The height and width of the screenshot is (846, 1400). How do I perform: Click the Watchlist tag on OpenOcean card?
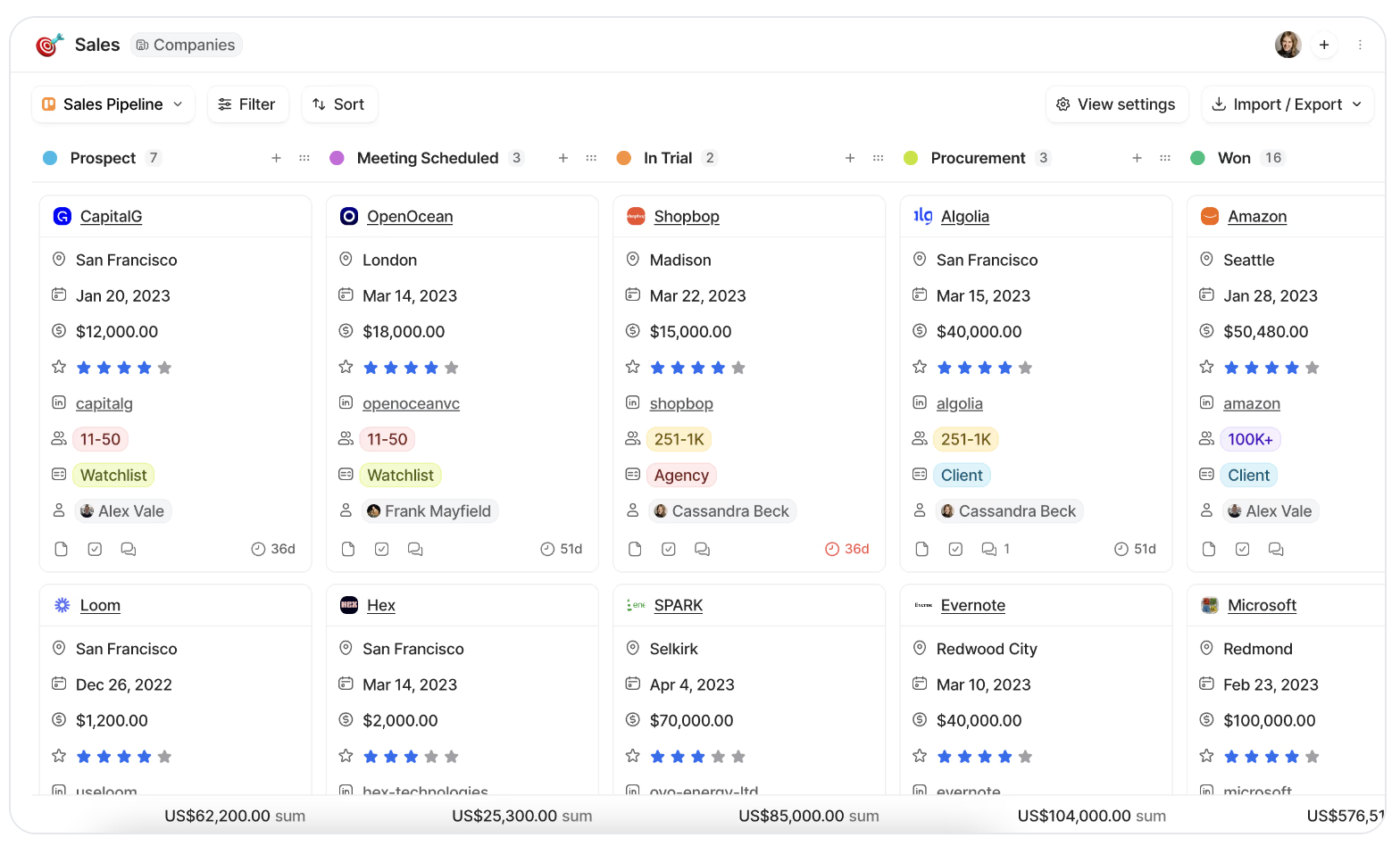click(x=400, y=476)
